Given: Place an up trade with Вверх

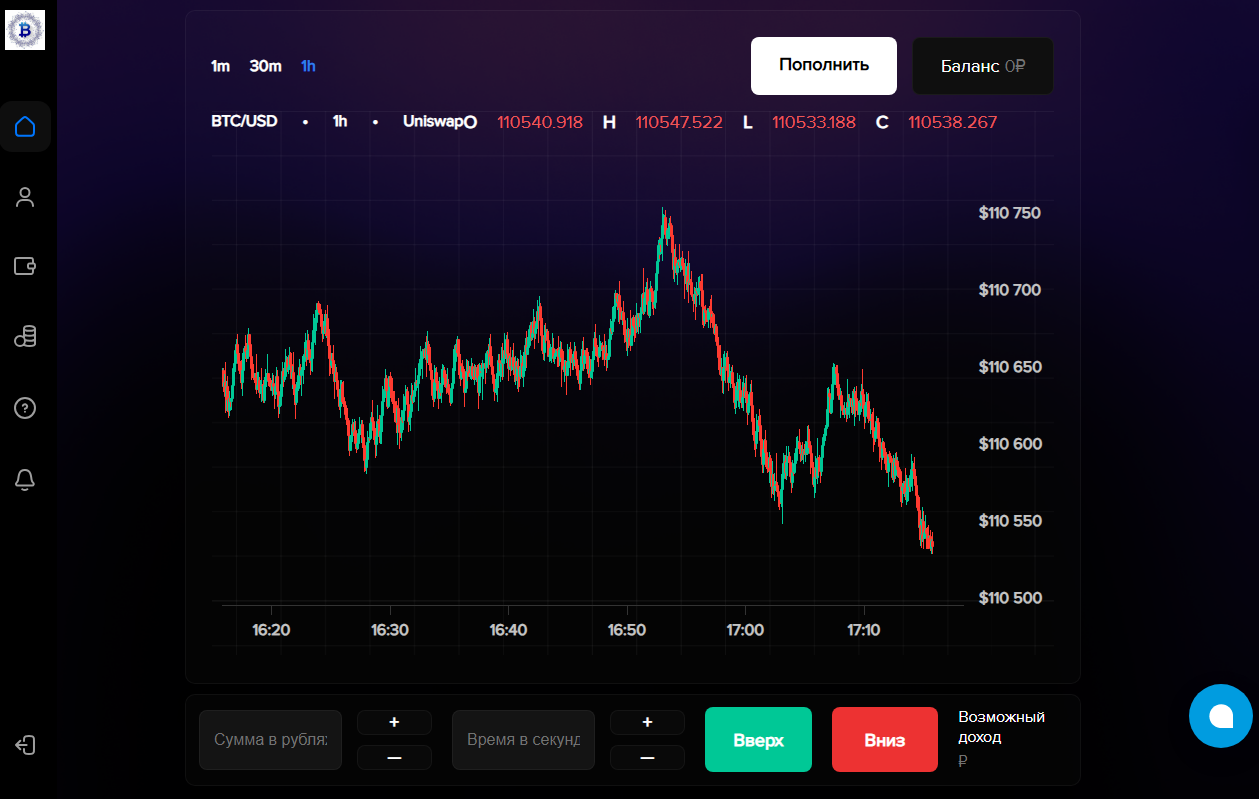Looking at the screenshot, I should pos(758,739).
